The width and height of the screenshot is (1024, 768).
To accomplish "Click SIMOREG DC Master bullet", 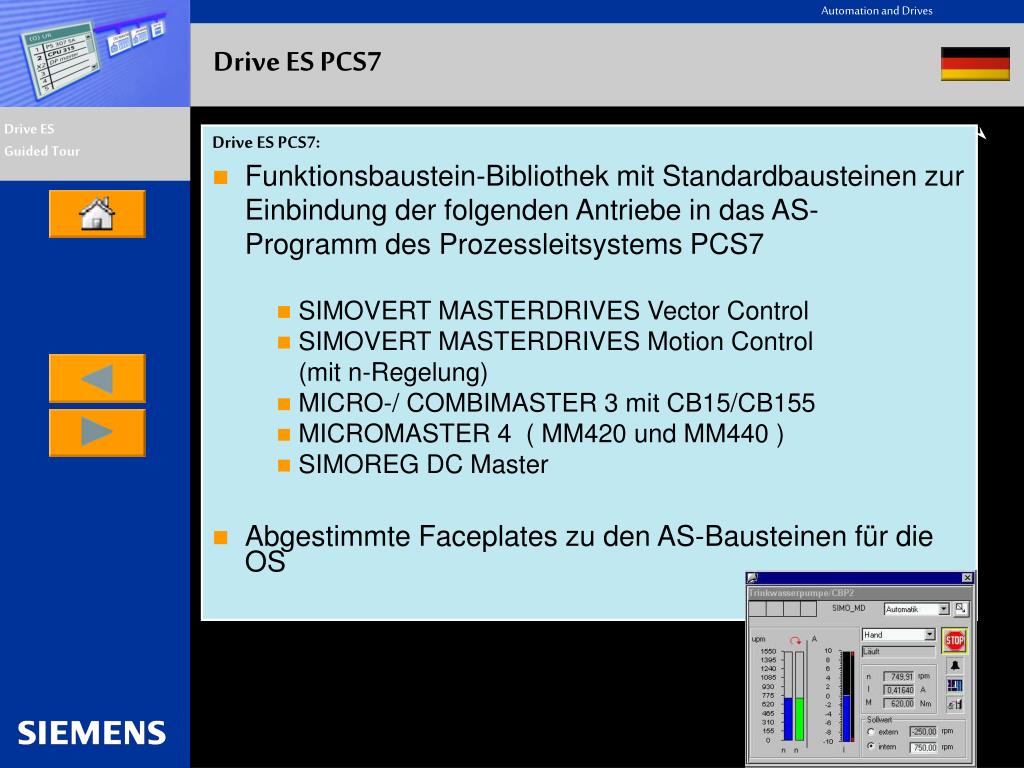I will 423,464.
